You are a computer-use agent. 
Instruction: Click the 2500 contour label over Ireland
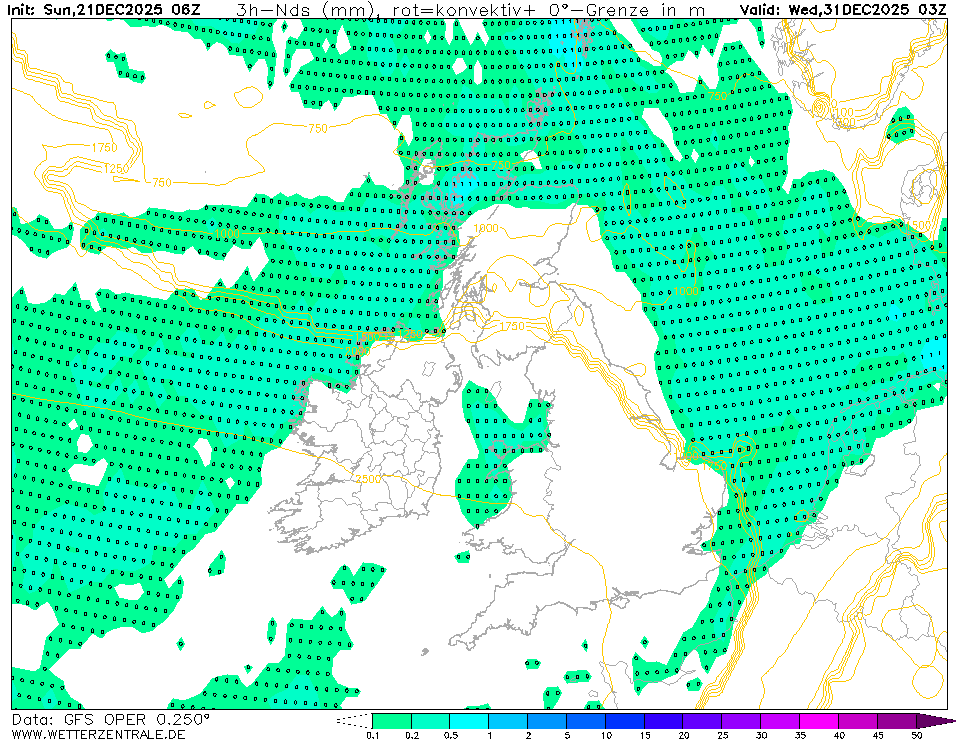point(367,480)
